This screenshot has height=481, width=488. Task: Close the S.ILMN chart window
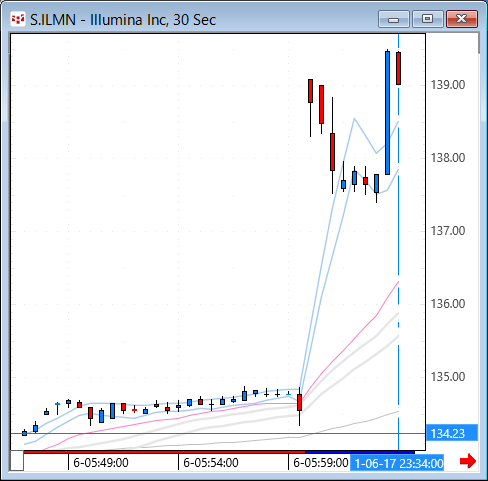tap(462, 19)
